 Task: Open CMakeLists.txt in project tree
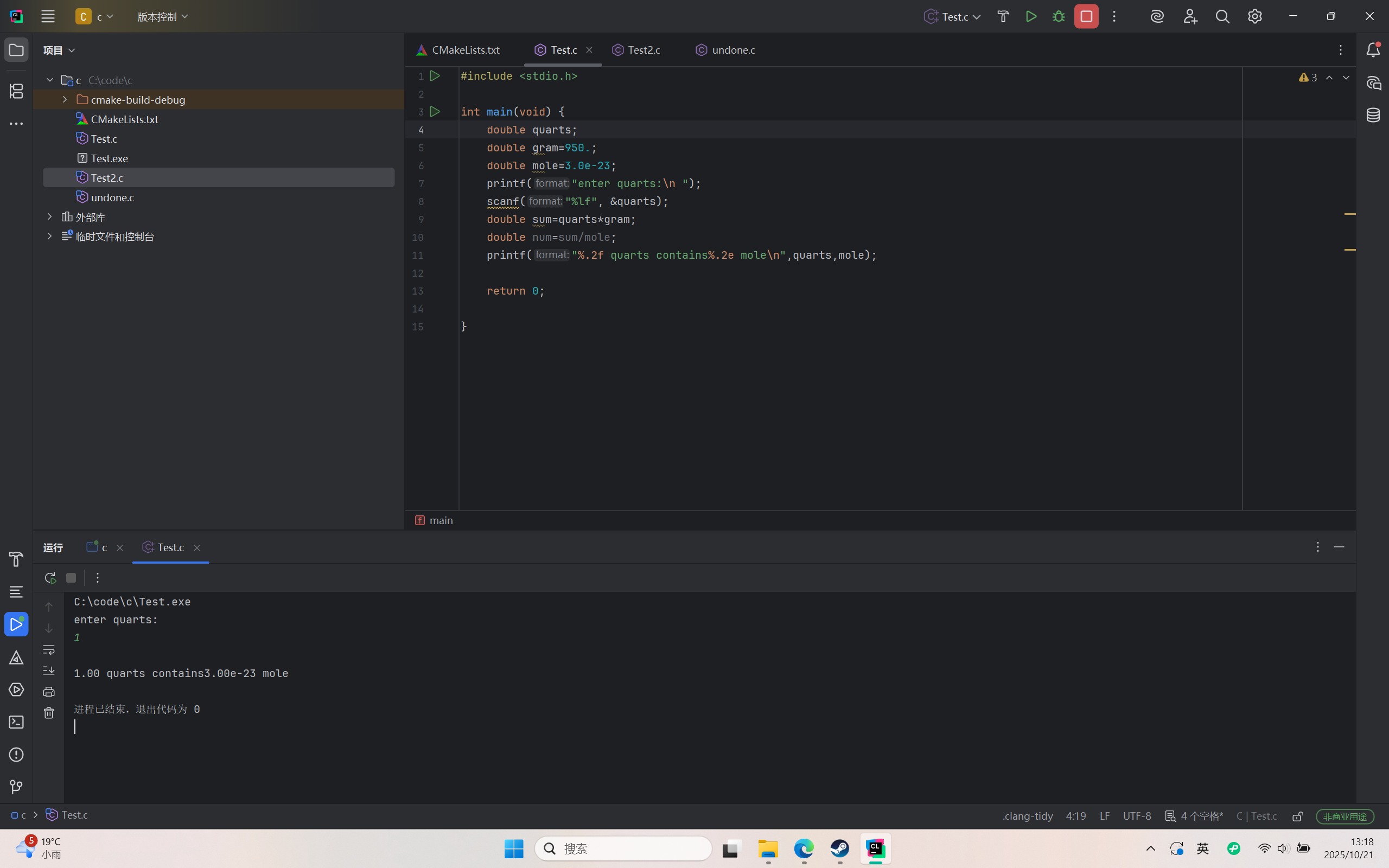124,119
